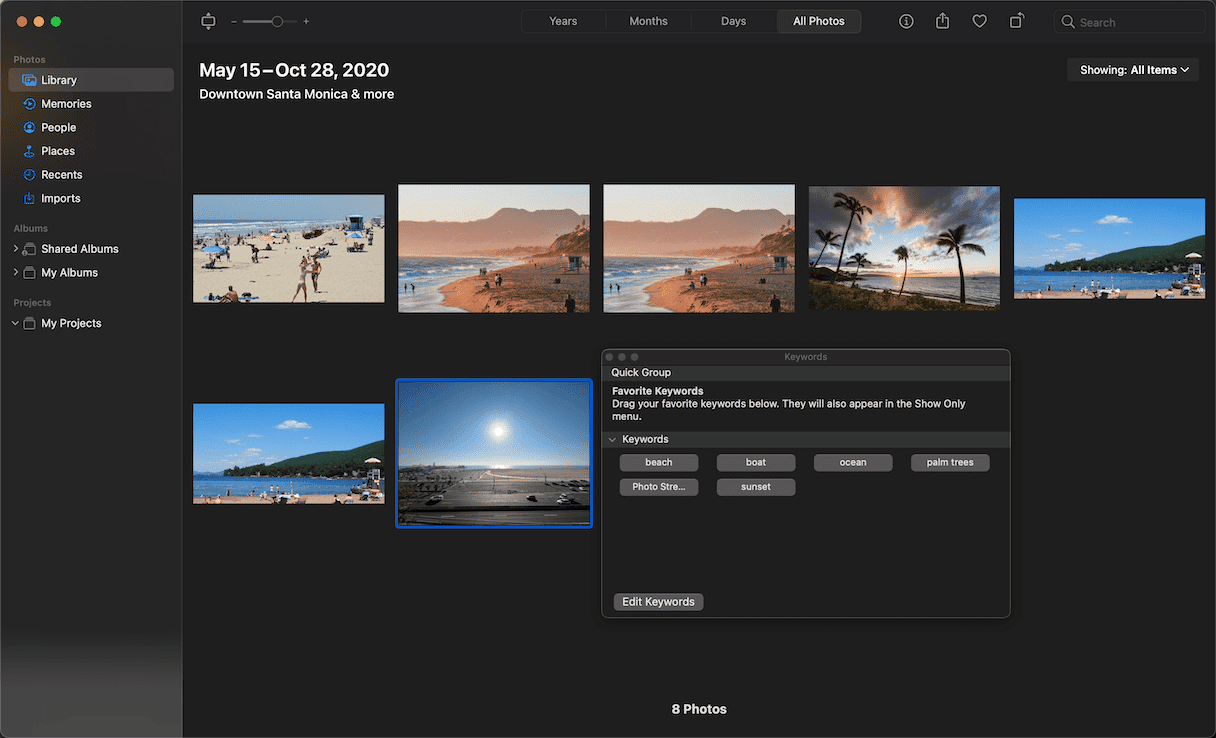
Task: Click the aspect ratio zoom icon
Action: 208,21
